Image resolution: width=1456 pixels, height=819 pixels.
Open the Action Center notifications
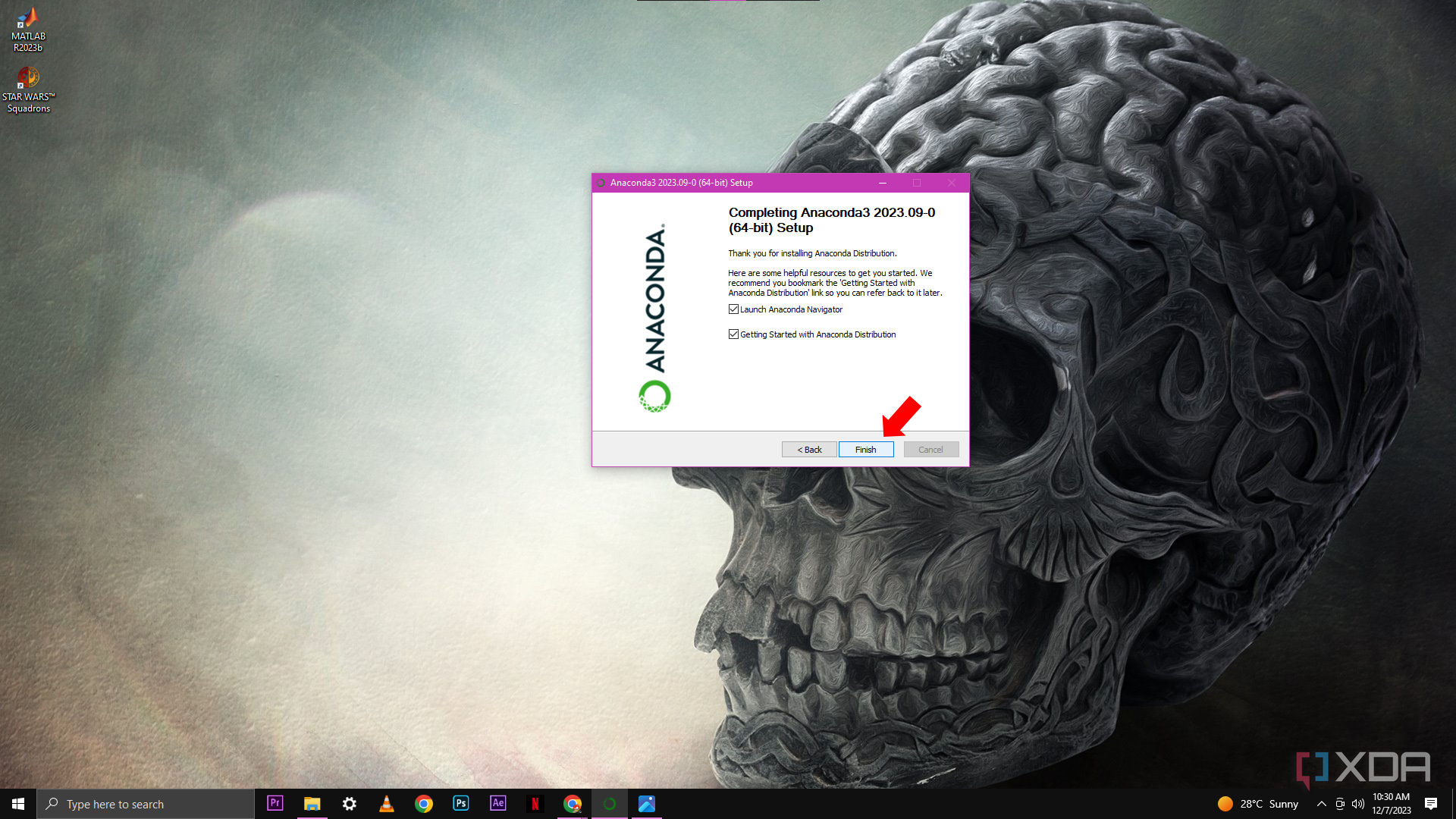tap(1430, 804)
